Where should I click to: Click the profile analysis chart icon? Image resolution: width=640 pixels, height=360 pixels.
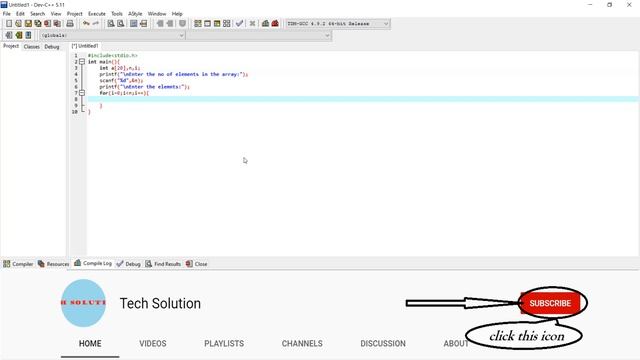pos(265,24)
